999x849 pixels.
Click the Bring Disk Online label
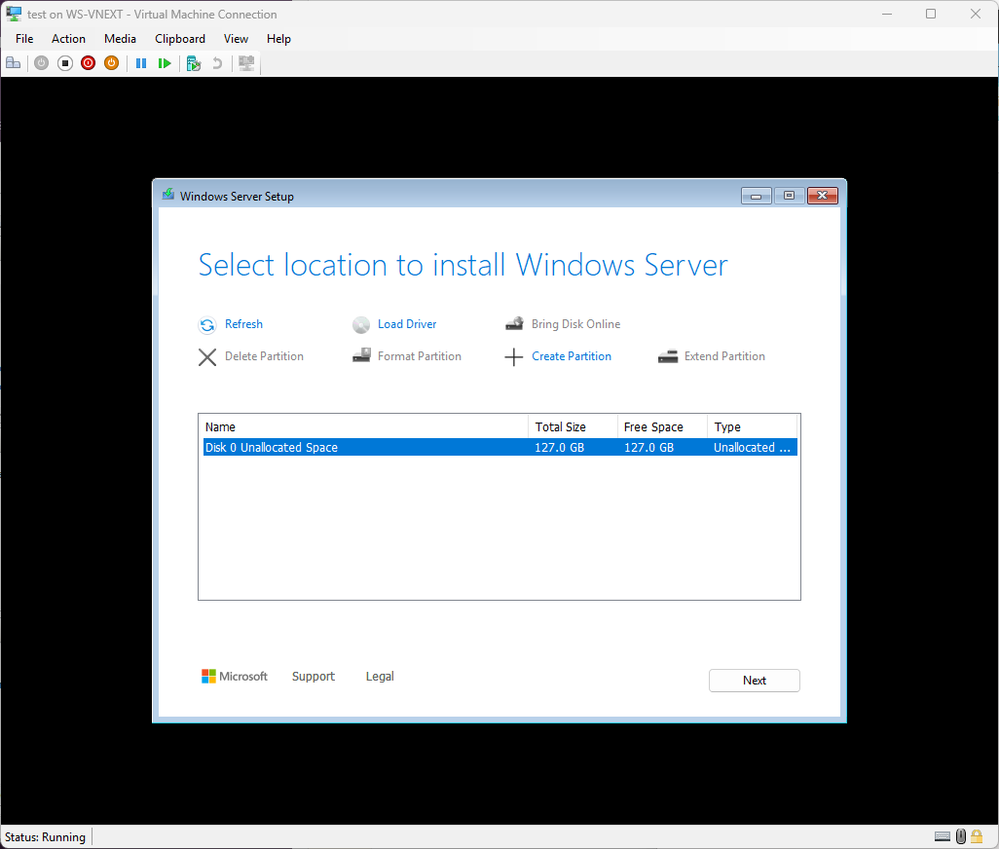point(576,324)
